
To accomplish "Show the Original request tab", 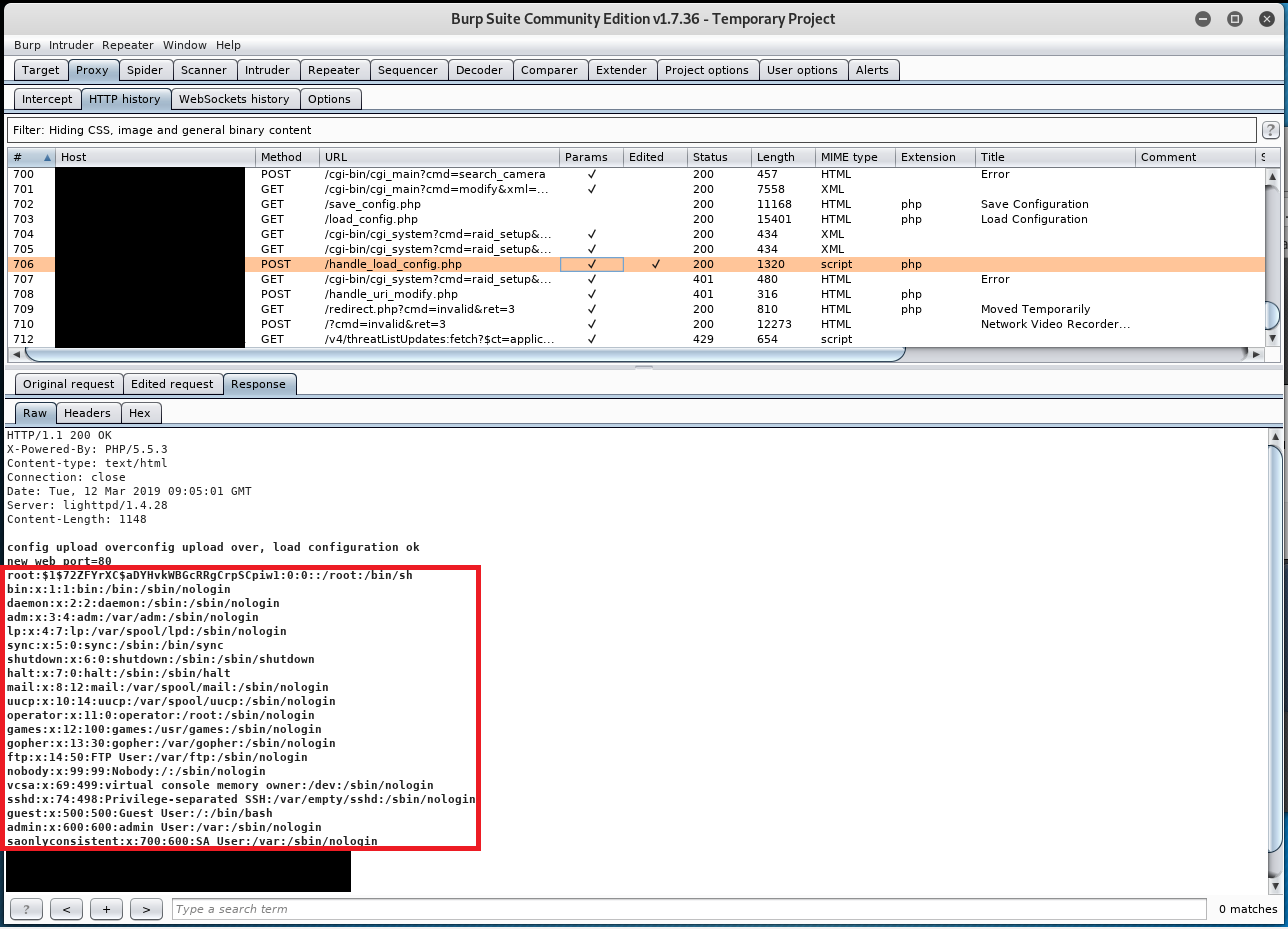I will tap(69, 384).
